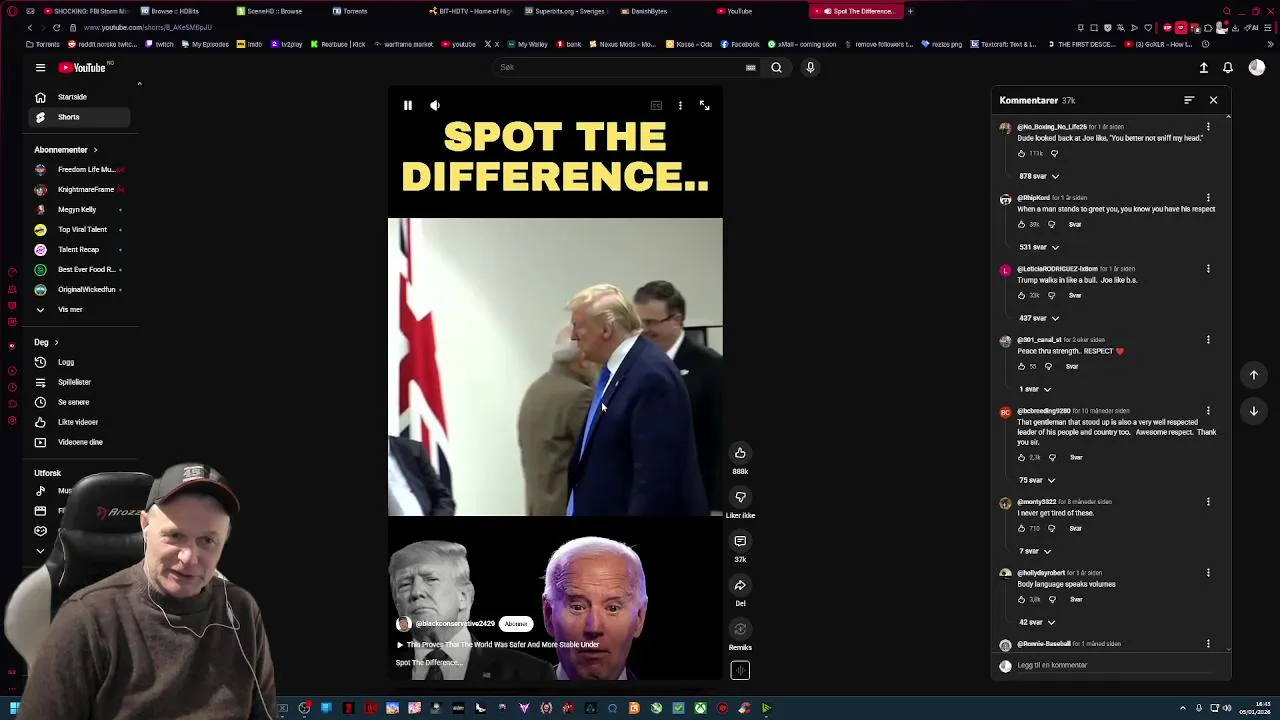This screenshot has height=720, width=1280.
Task: Expand 75 svar replies
Action: pyautogui.click(x=1036, y=480)
